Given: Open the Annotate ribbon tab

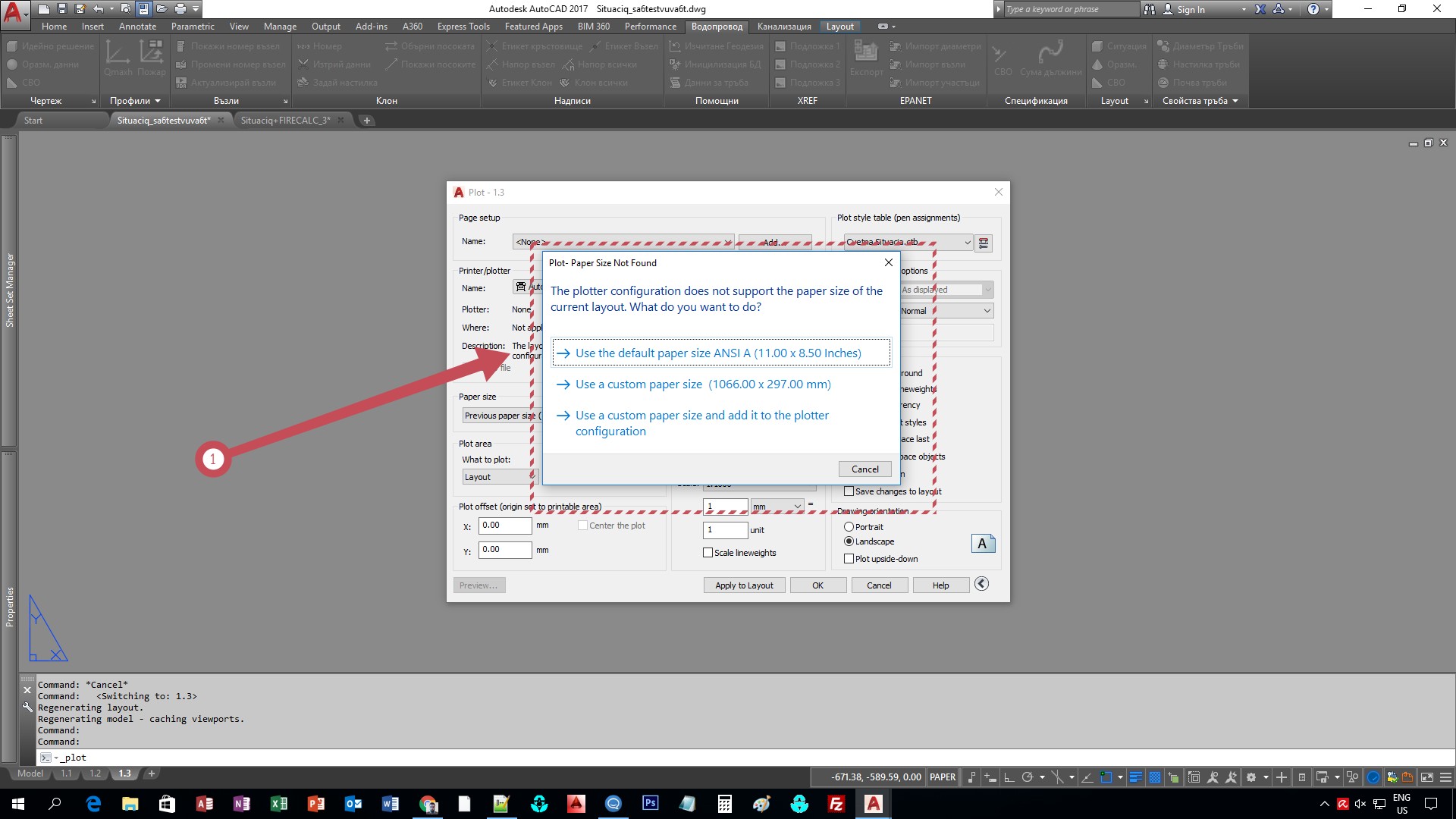Looking at the screenshot, I should point(137,27).
